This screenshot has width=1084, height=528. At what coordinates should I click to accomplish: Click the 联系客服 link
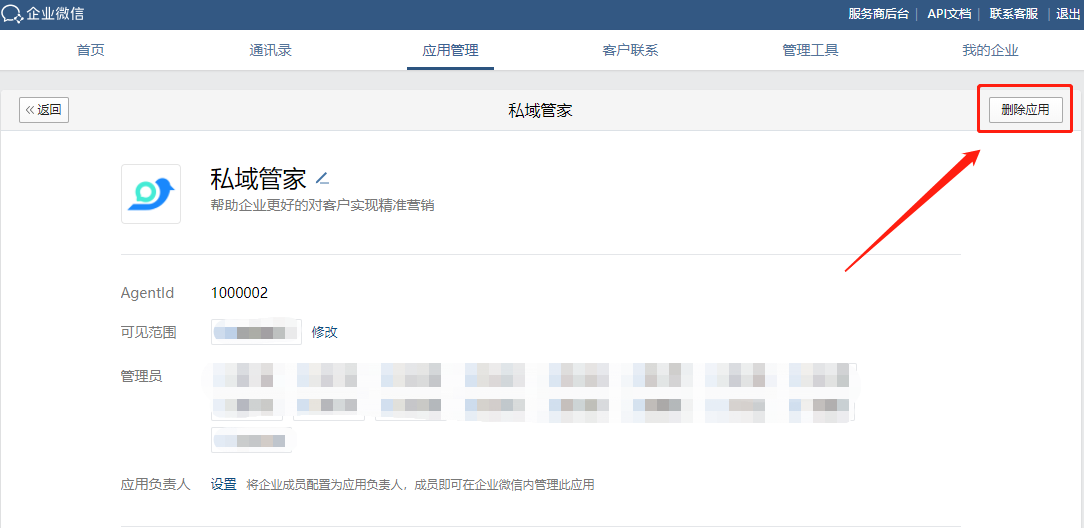click(1014, 14)
